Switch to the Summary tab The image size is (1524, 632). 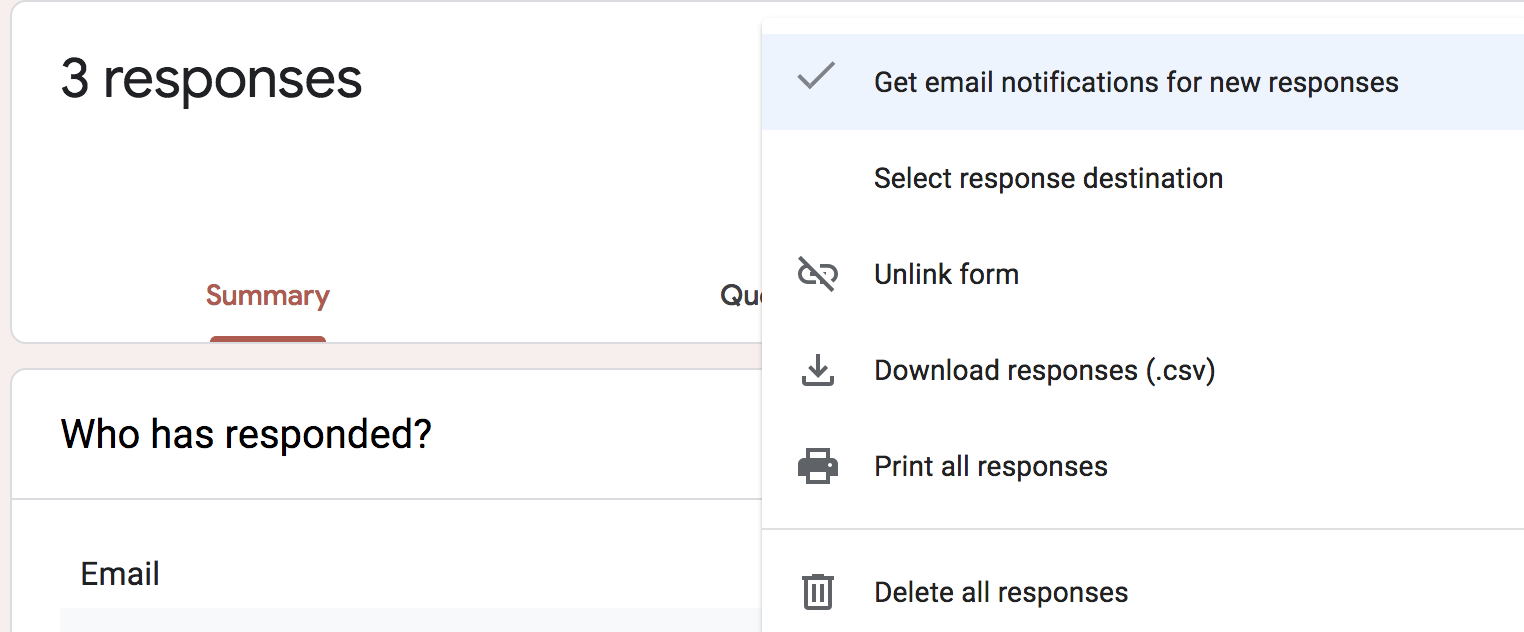pos(268,296)
